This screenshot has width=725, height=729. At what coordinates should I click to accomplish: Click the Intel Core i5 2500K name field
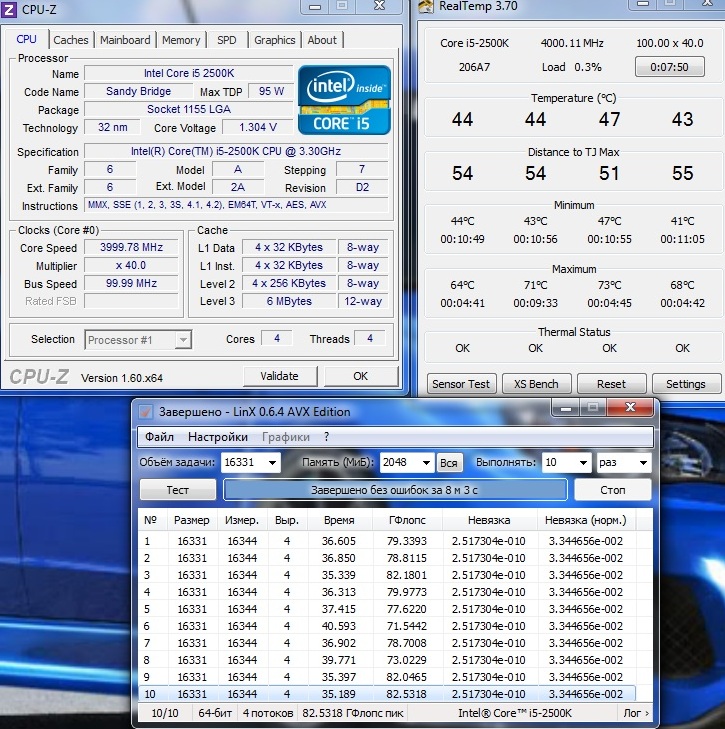[189, 73]
